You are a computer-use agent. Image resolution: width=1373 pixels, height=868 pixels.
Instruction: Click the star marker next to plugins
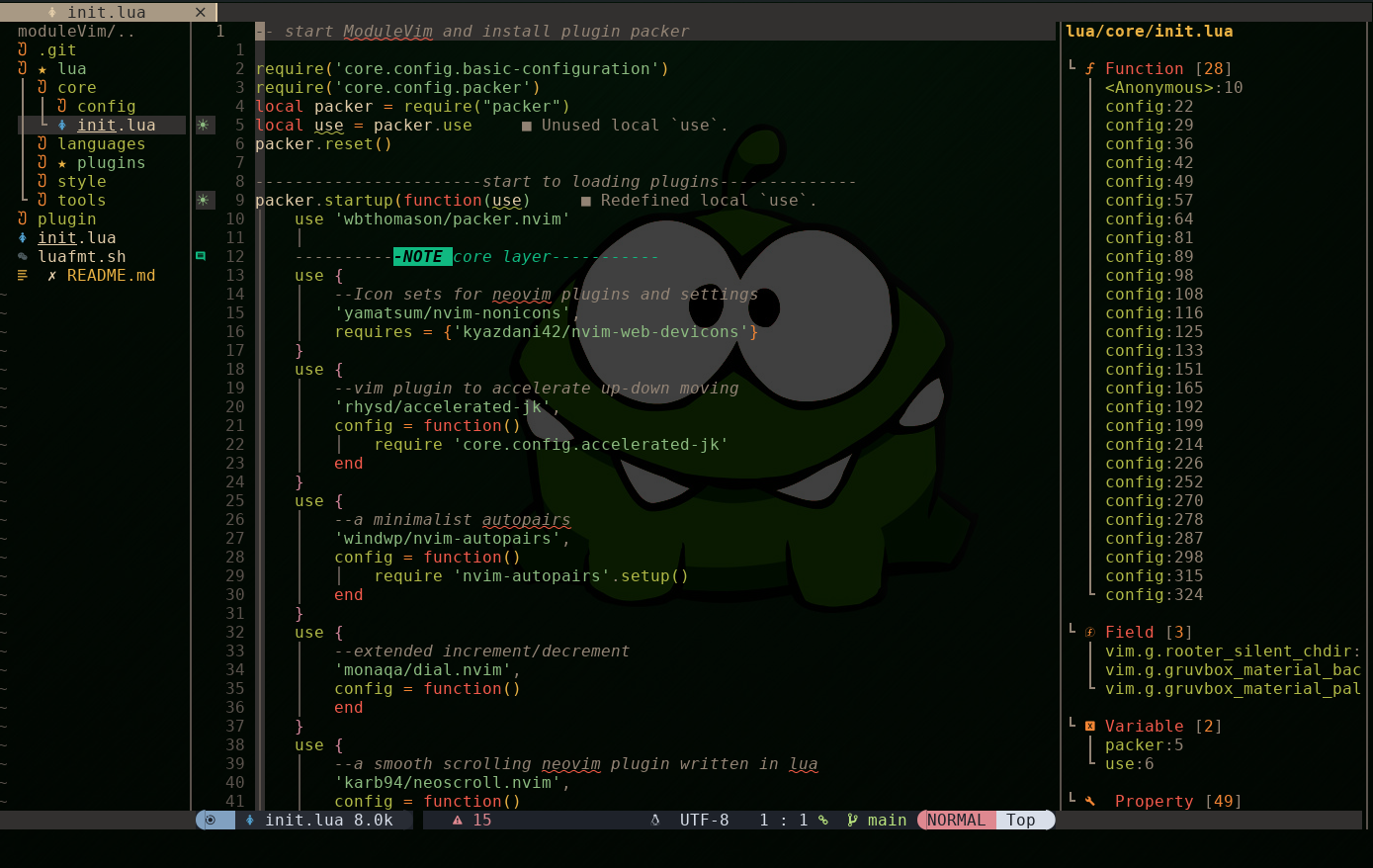point(62,163)
